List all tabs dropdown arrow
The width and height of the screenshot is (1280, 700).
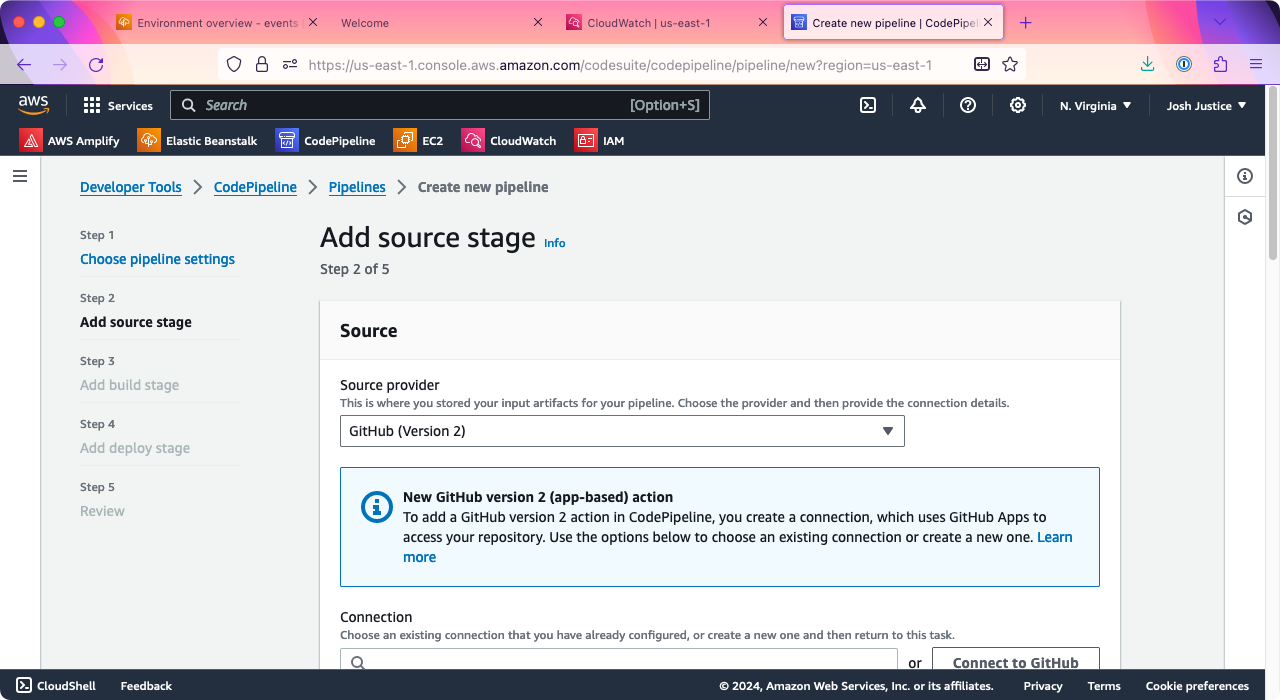tap(1220, 22)
